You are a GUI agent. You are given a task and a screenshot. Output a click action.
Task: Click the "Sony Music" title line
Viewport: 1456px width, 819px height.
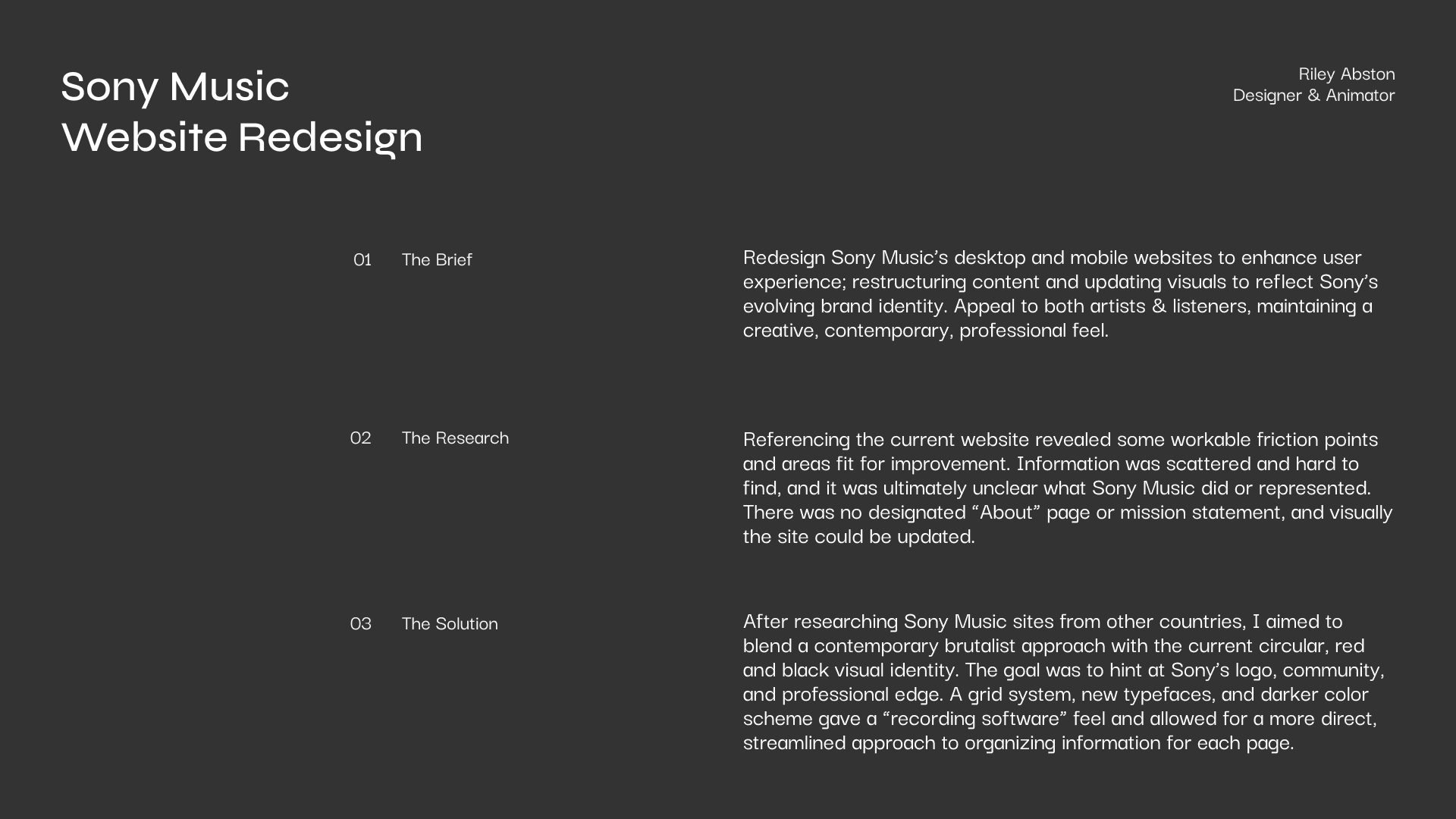coord(175,86)
